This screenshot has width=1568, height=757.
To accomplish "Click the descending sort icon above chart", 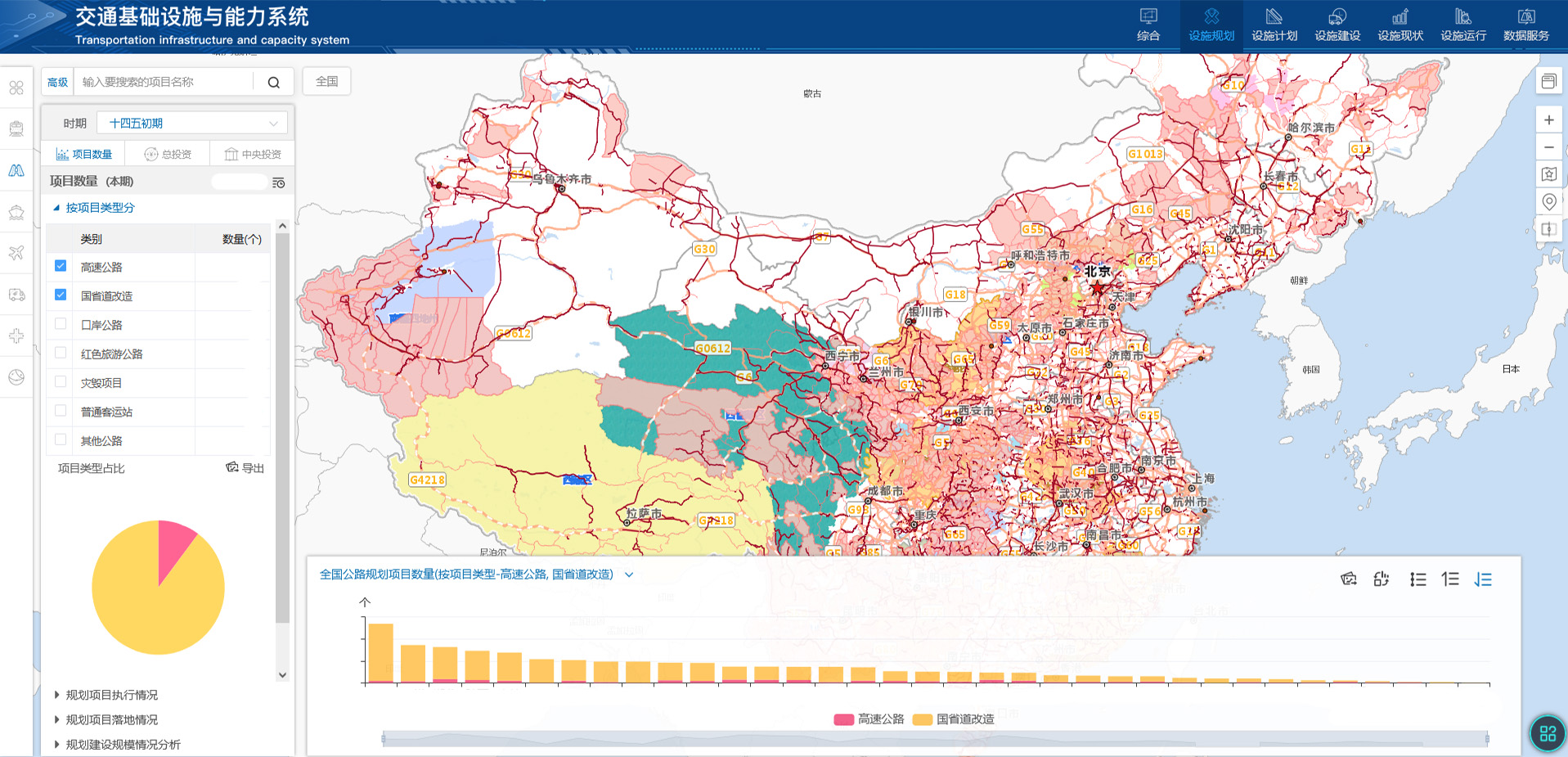I will [x=1482, y=579].
